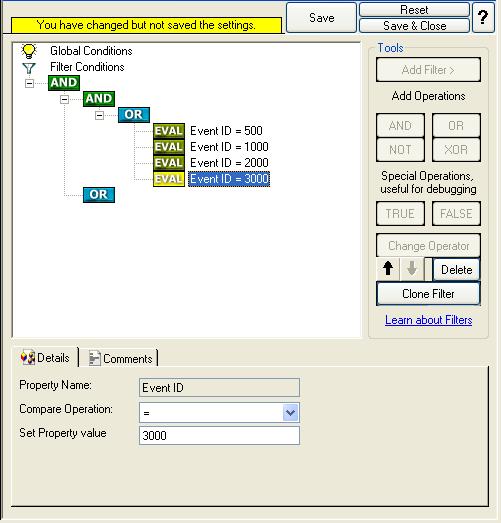The width and height of the screenshot is (501, 523).
Task: Click the Set Property value field
Action: [219, 436]
